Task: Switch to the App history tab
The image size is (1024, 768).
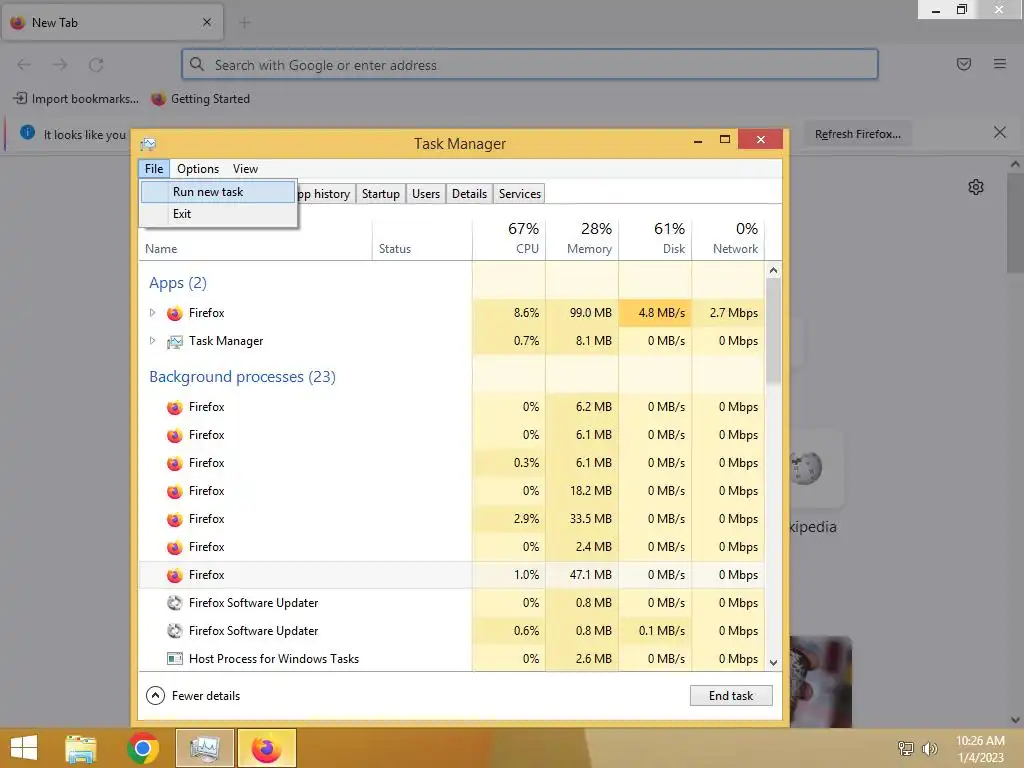Action: [325, 194]
